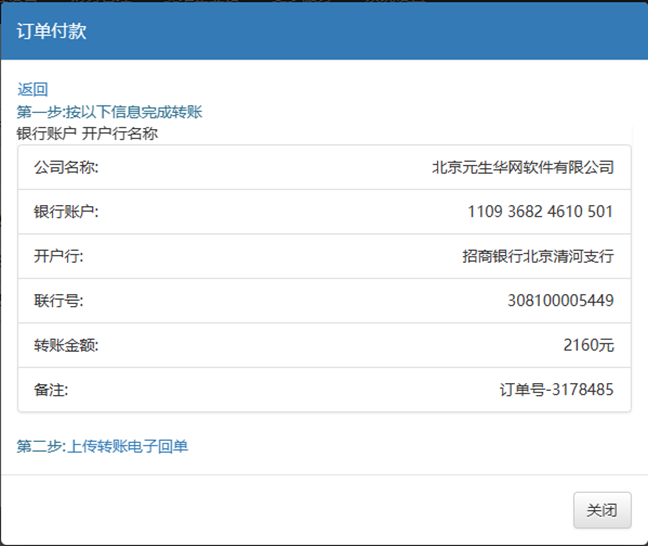Select the 银行账户: label in the table

(x=66, y=212)
